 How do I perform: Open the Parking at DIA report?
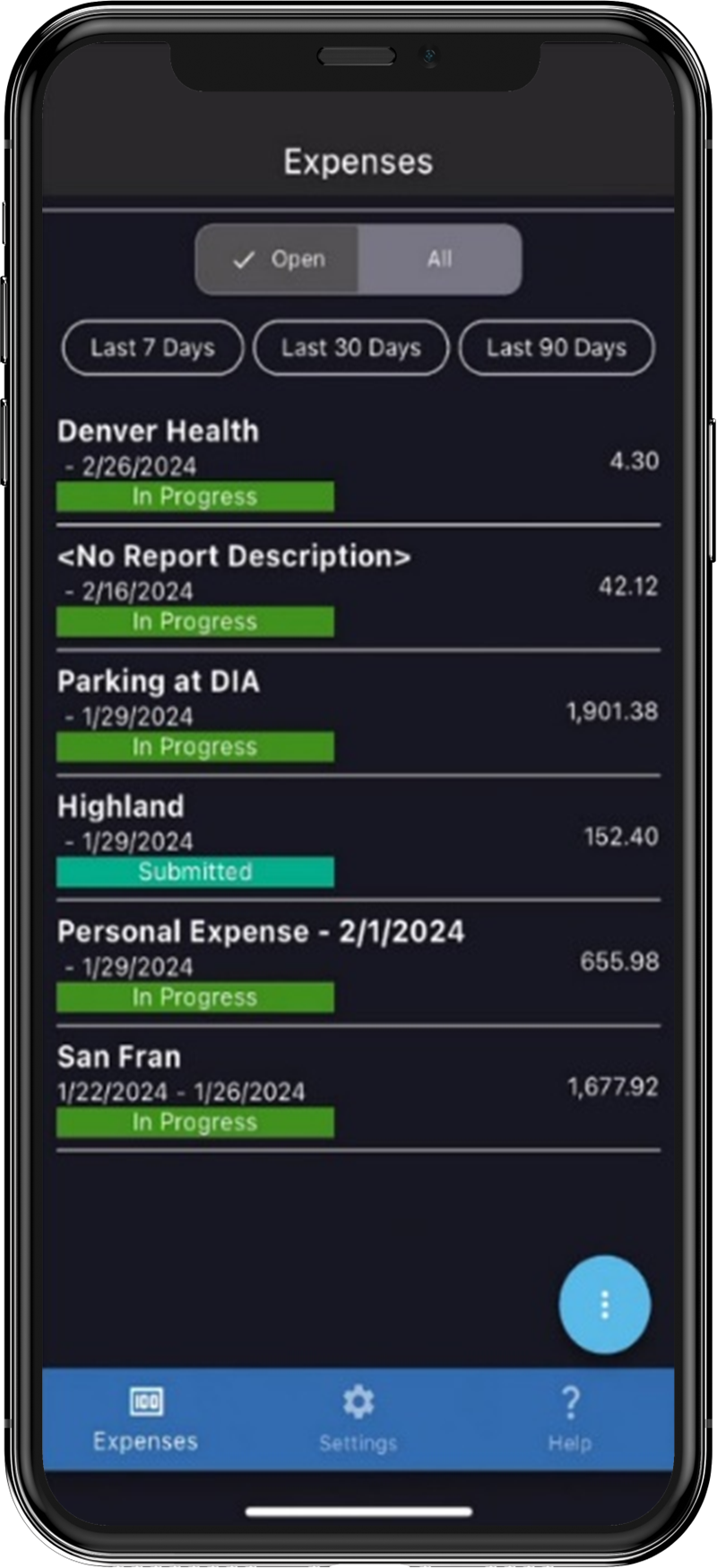(x=159, y=682)
